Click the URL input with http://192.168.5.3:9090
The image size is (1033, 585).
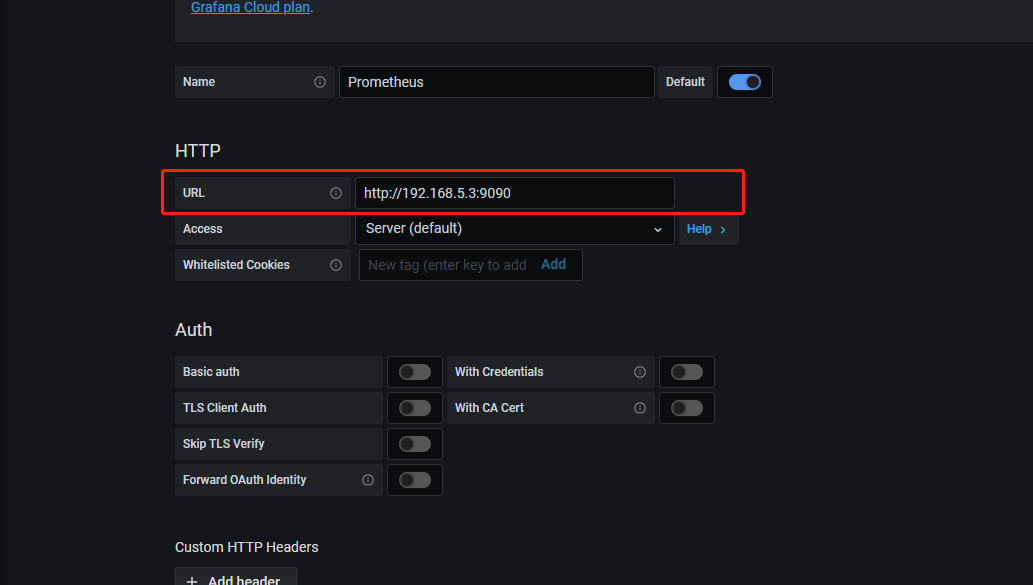click(x=514, y=193)
